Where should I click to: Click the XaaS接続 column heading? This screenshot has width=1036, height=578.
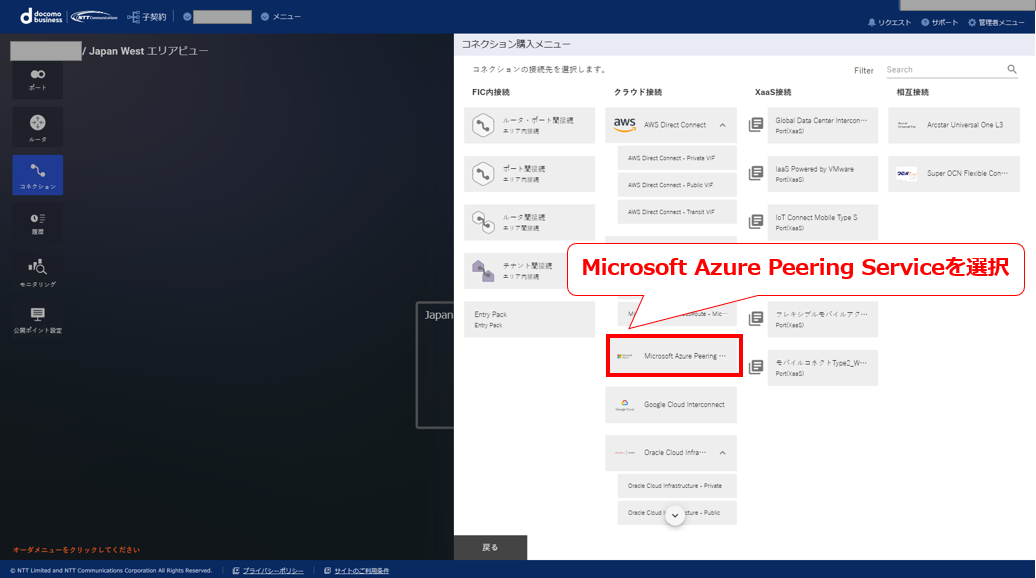(773, 92)
